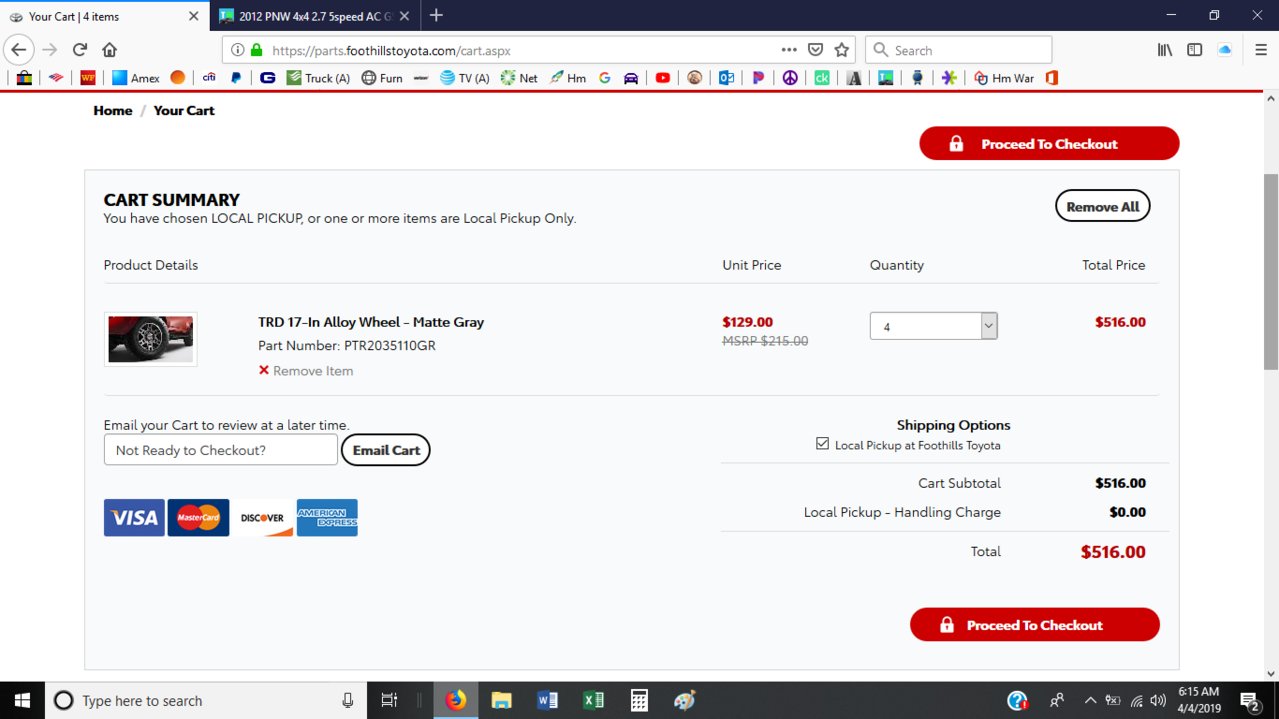Image resolution: width=1279 pixels, height=719 pixels.
Task: Bookmark this page with the star icon
Action: coord(842,50)
